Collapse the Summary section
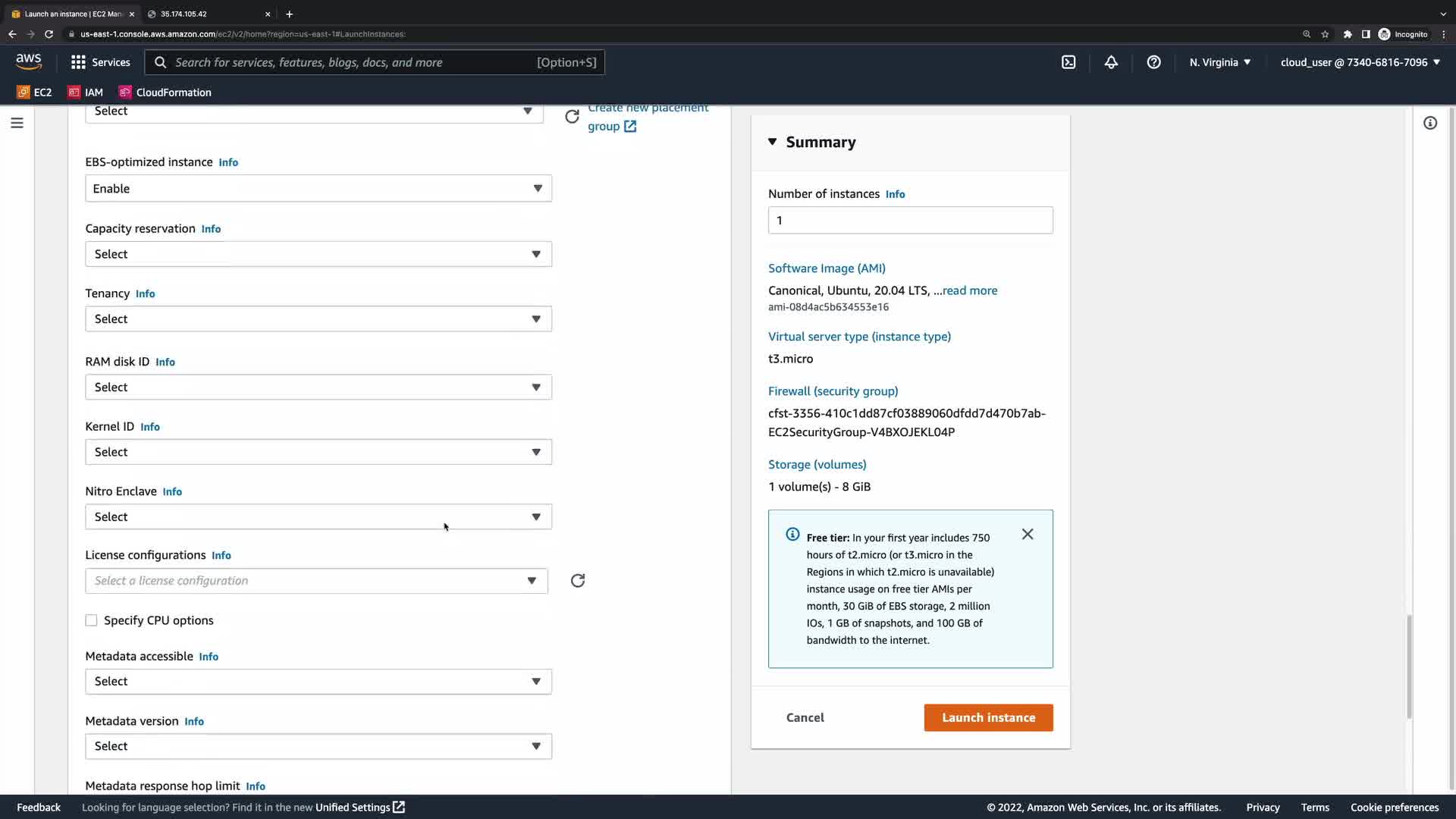Viewport: 1456px width, 819px height. [x=773, y=142]
